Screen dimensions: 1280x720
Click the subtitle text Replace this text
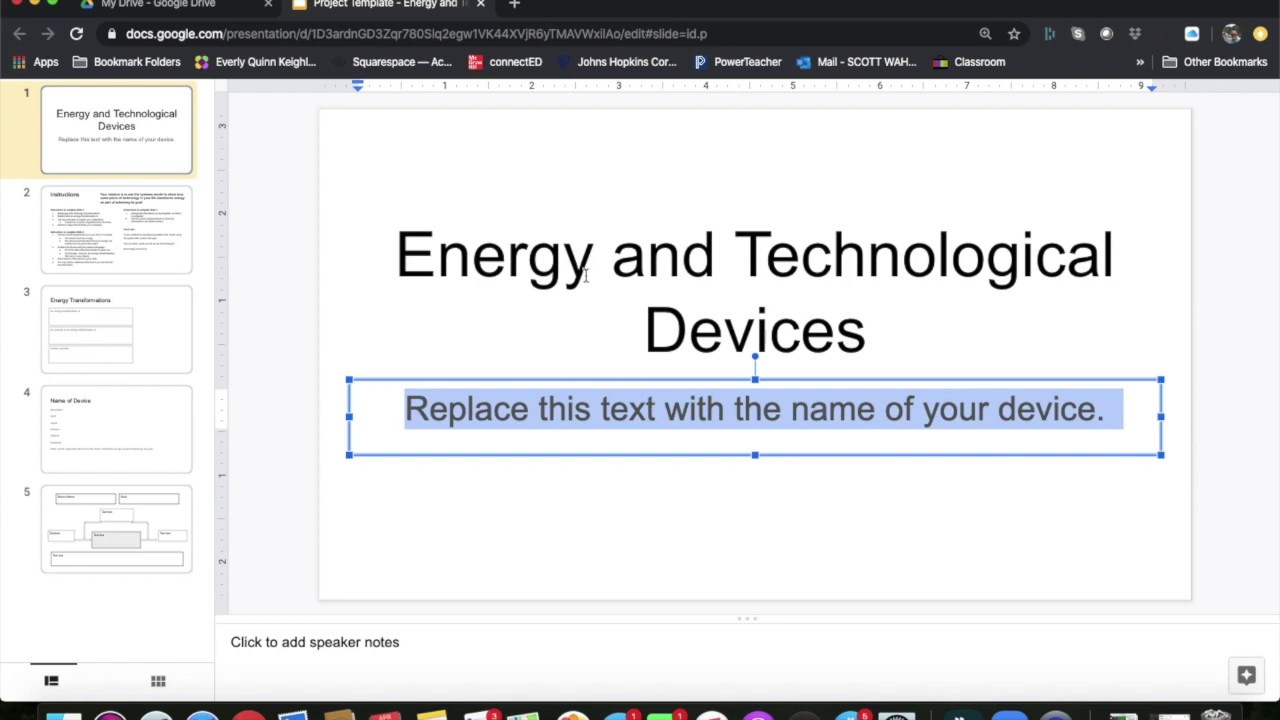click(x=754, y=409)
